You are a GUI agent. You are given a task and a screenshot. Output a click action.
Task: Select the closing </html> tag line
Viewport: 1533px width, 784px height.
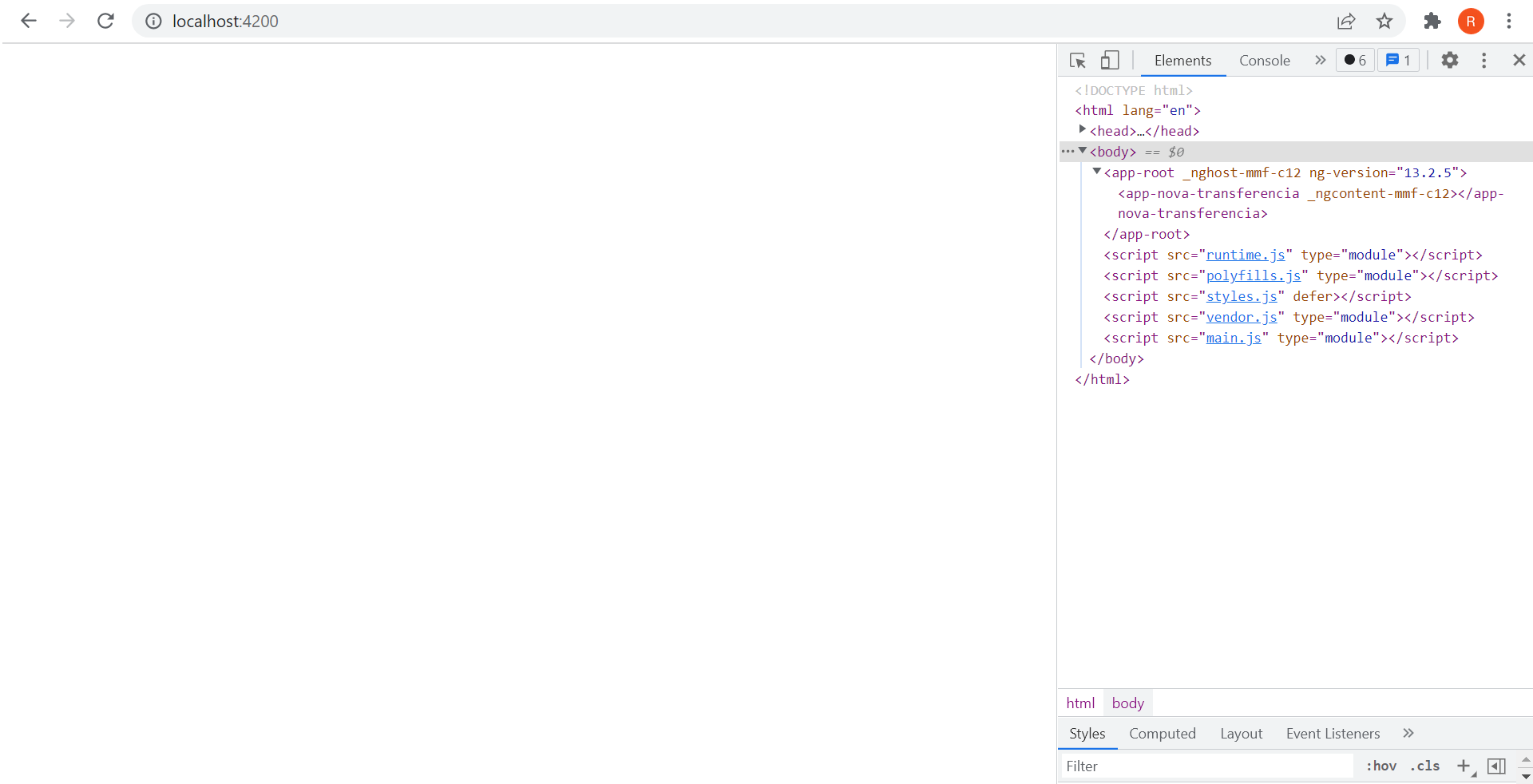pos(1102,379)
